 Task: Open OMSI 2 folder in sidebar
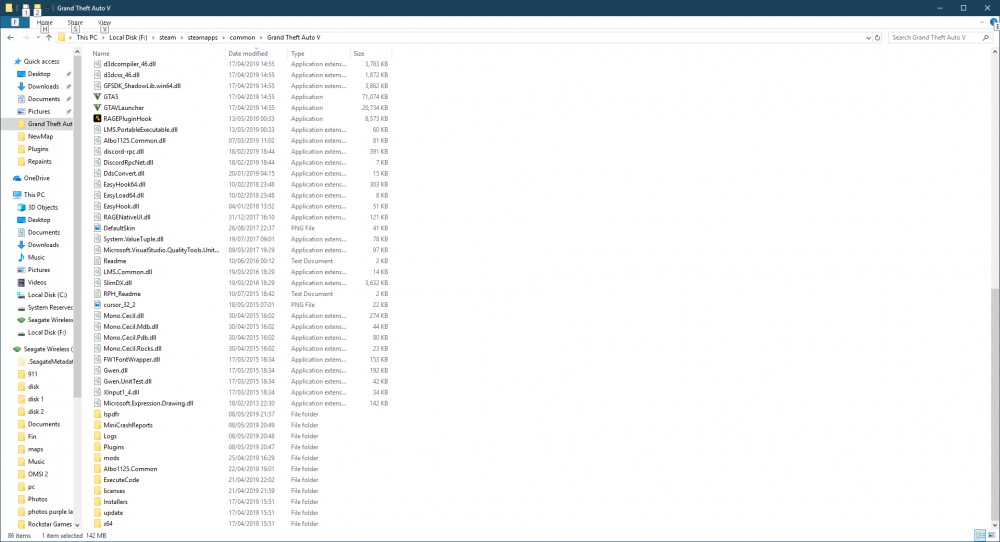[38, 474]
